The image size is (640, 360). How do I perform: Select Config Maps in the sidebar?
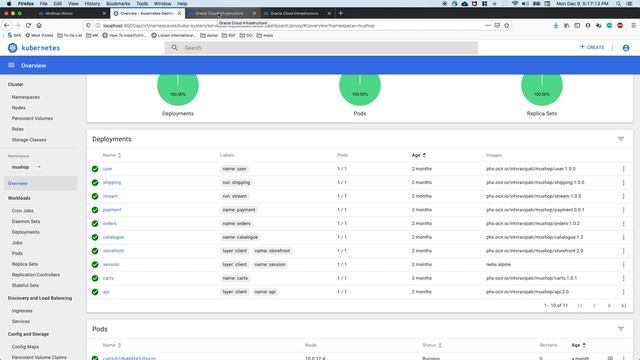click(25, 347)
